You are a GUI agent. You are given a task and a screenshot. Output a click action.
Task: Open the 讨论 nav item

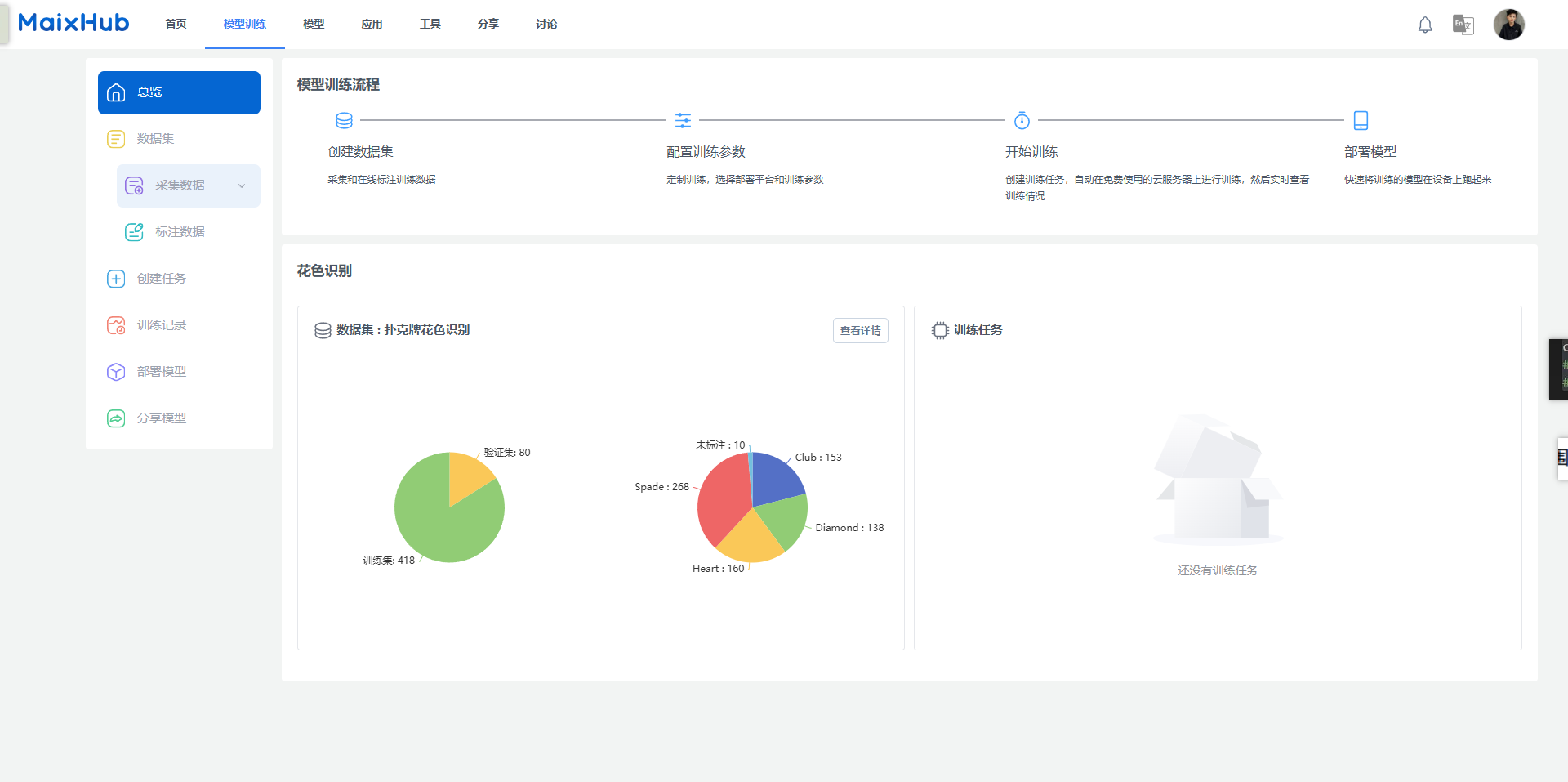[x=546, y=25]
